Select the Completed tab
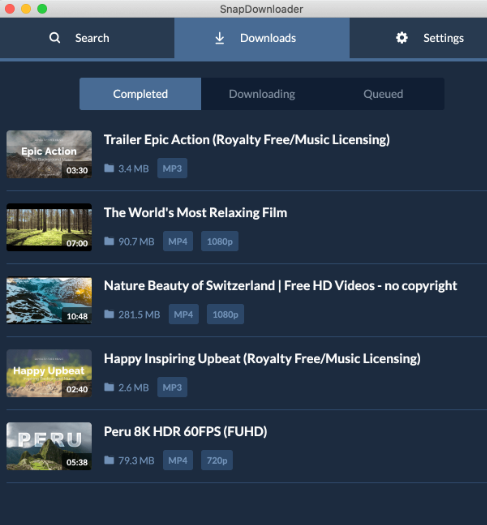487x525 pixels. click(x=140, y=94)
